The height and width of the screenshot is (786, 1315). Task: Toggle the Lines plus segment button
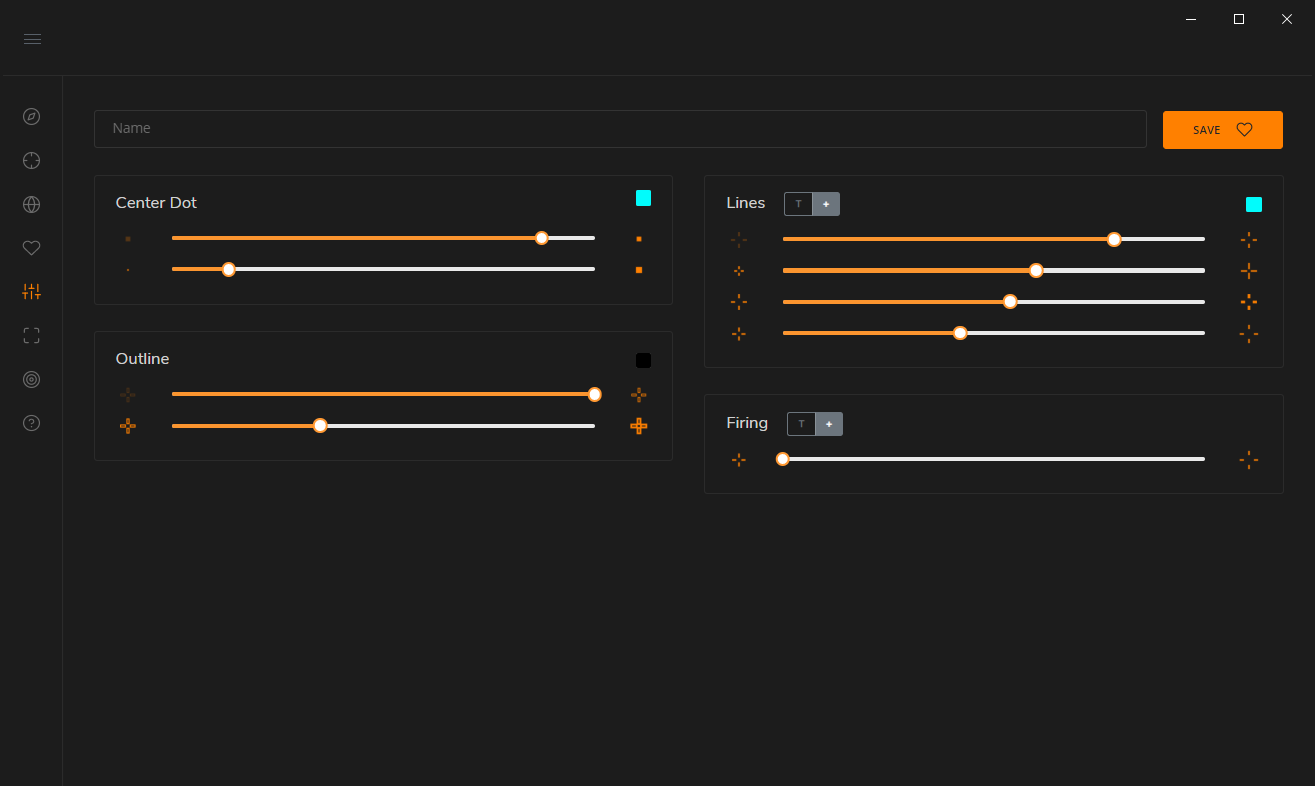(x=826, y=203)
